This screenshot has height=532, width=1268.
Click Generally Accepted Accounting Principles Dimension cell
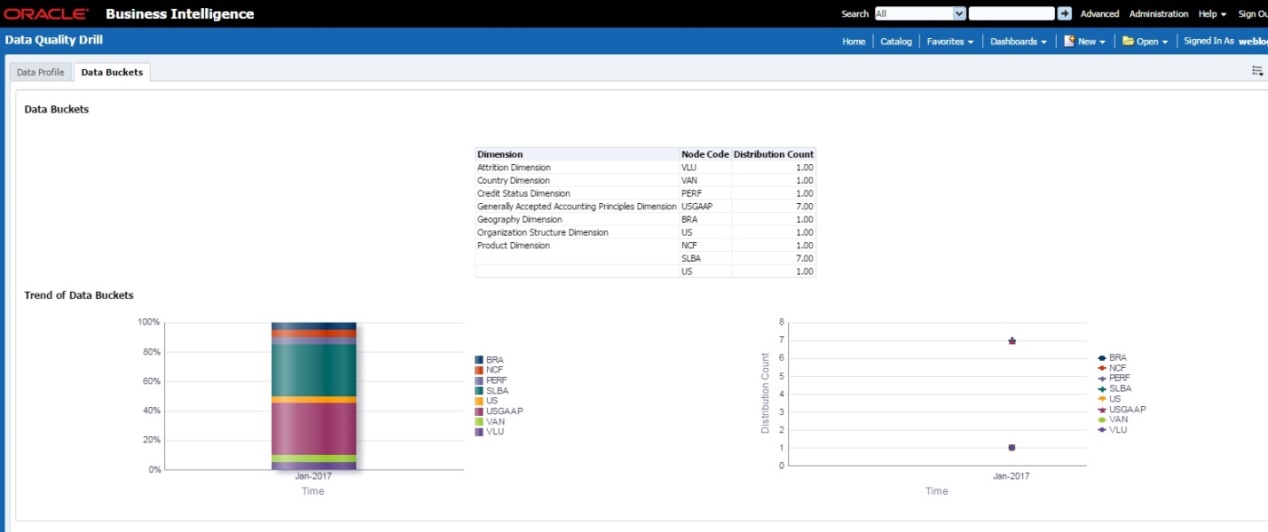pyautogui.click(x=577, y=206)
